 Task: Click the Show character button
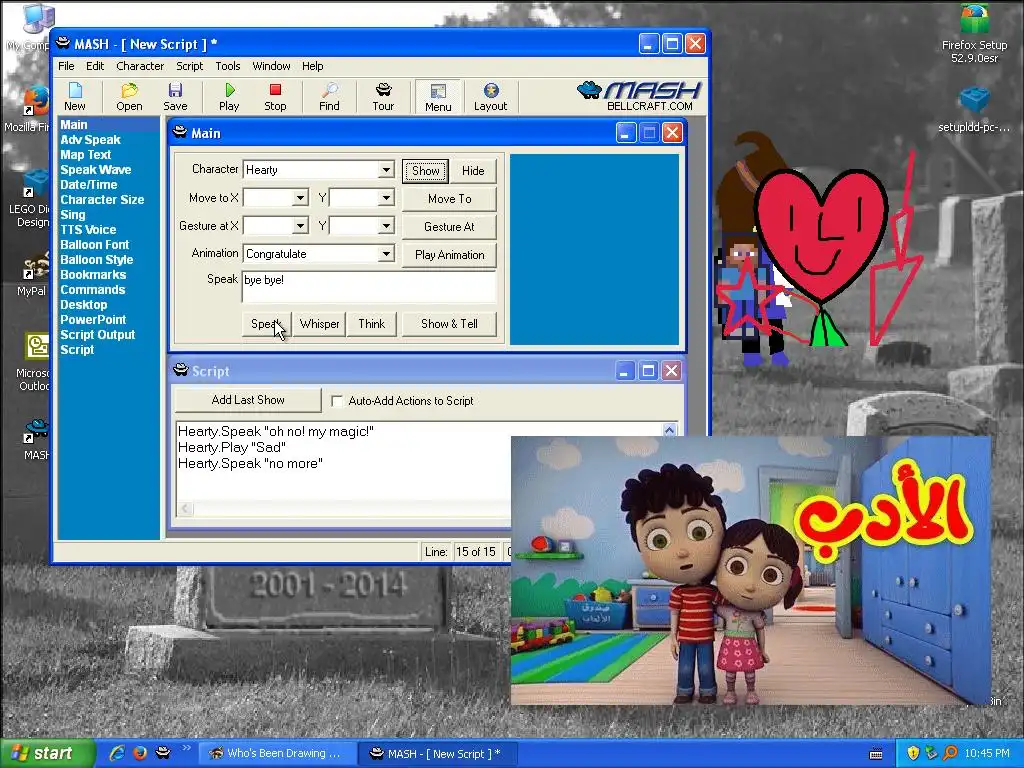tap(425, 171)
